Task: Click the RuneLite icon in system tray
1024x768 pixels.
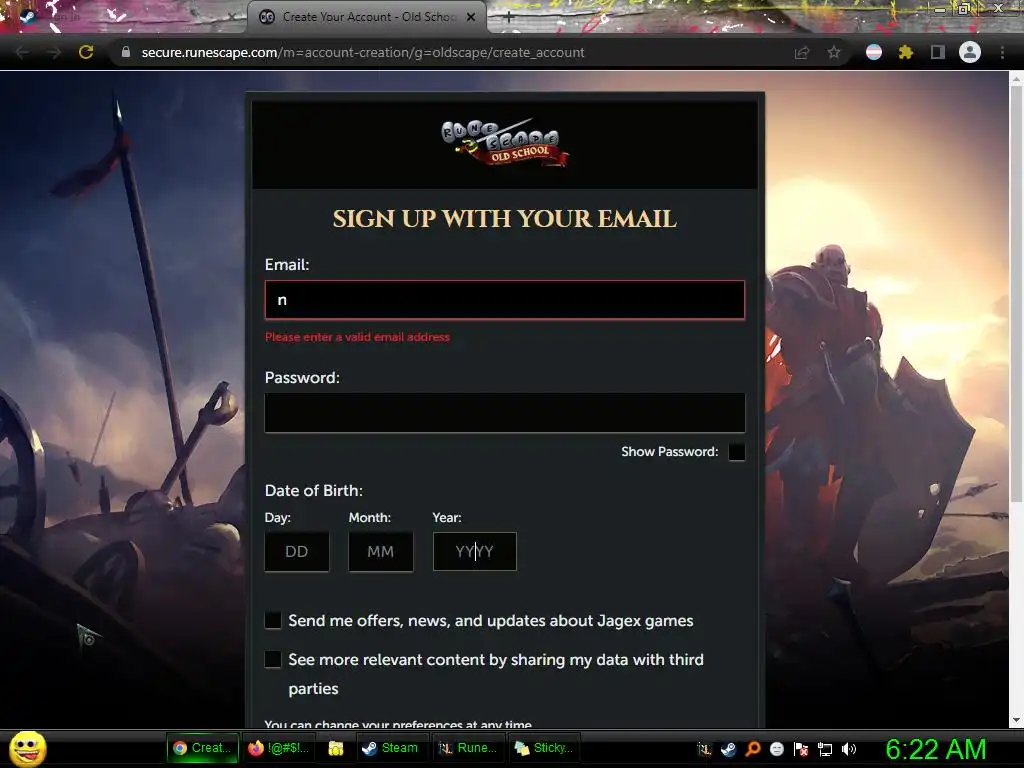Action: (705, 749)
